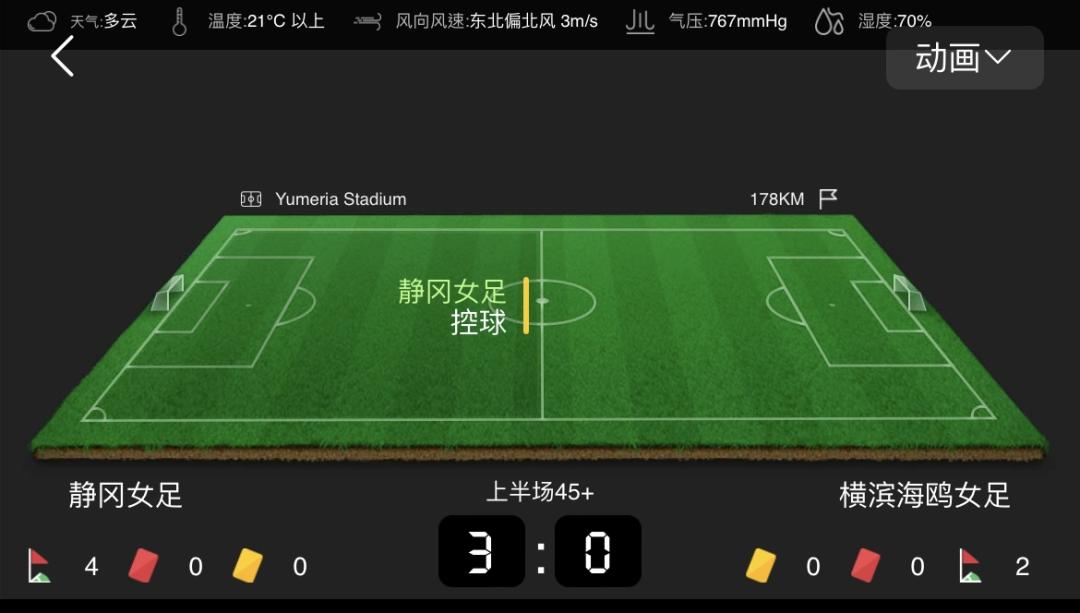Click the flag icon next to 178KM
This screenshot has height=613, width=1080.
click(828, 199)
